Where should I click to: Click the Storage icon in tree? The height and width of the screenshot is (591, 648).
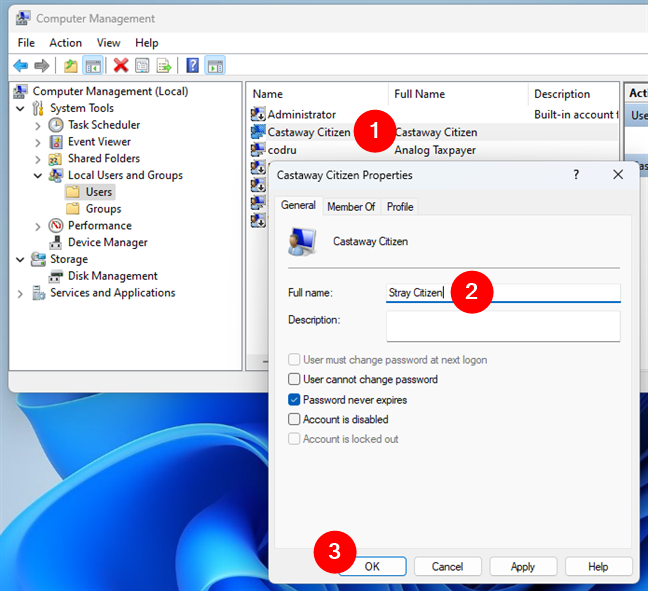[38, 259]
